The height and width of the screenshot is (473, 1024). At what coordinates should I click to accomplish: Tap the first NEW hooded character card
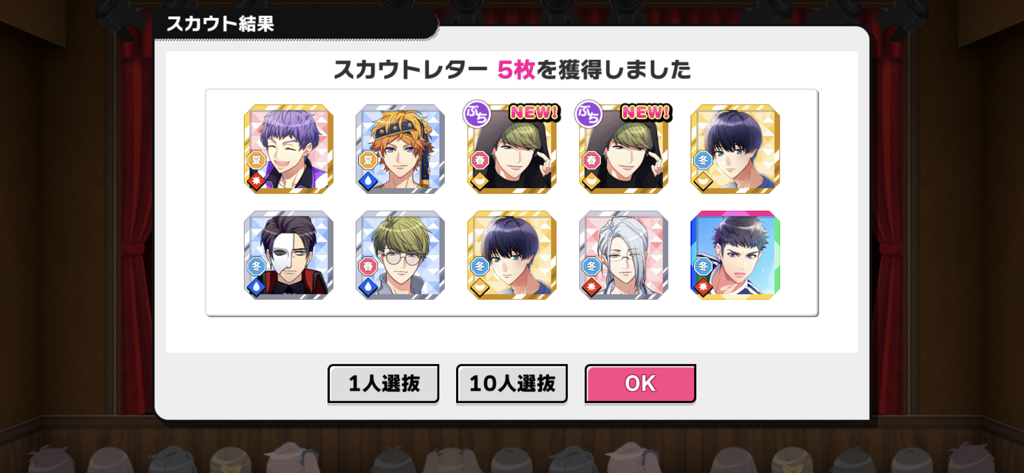pos(512,149)
